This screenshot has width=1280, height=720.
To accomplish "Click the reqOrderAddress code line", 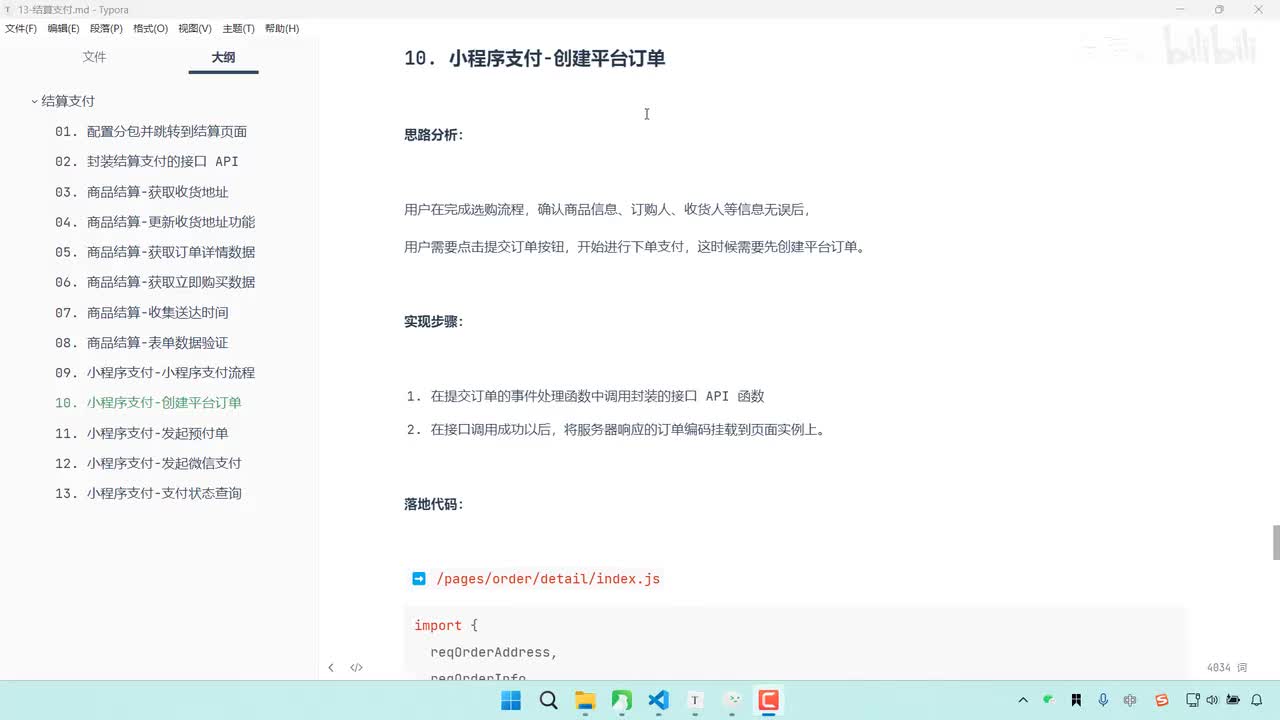I will click(x=493, y=652).
